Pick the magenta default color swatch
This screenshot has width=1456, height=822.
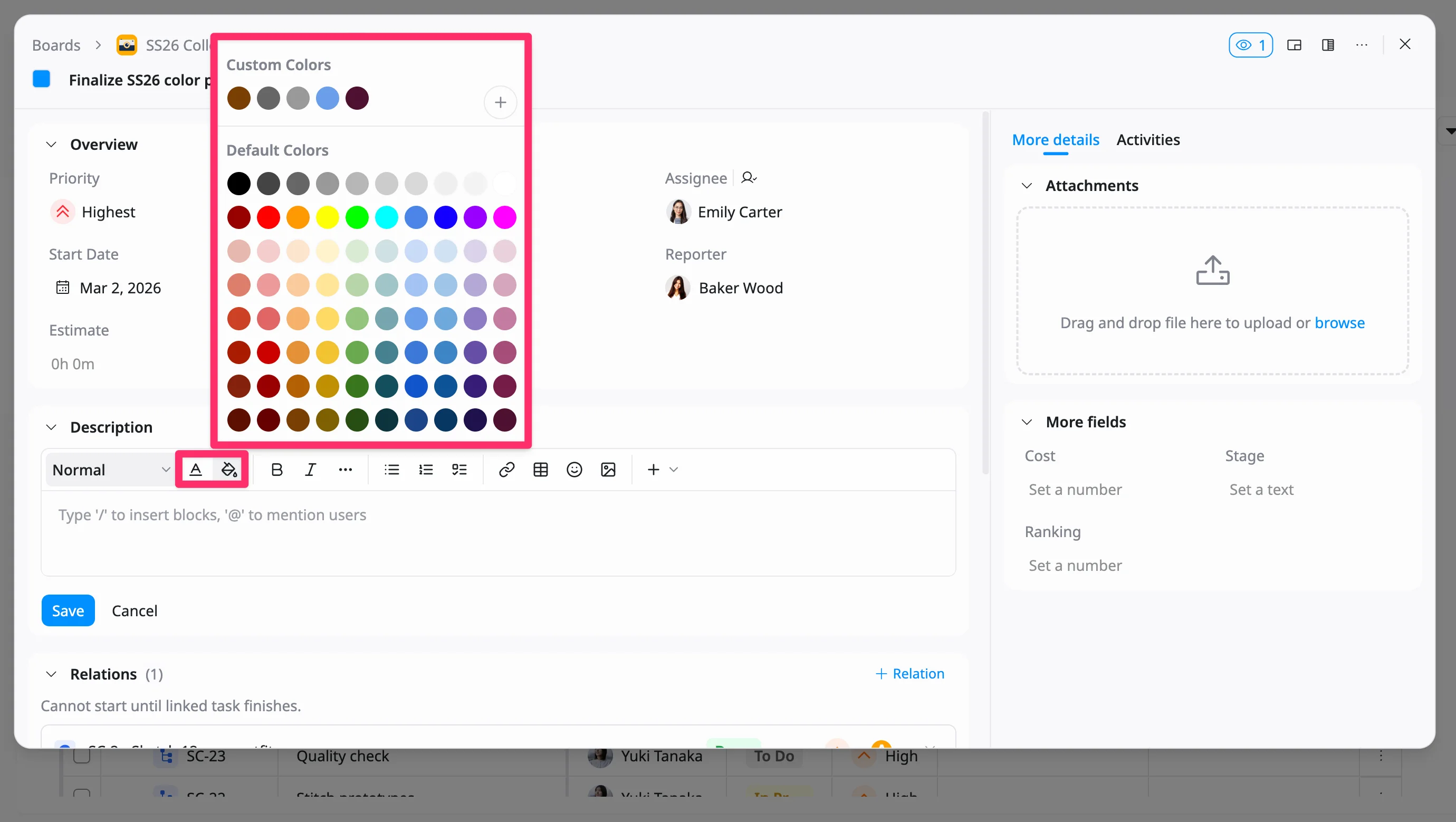click(504, 217)
